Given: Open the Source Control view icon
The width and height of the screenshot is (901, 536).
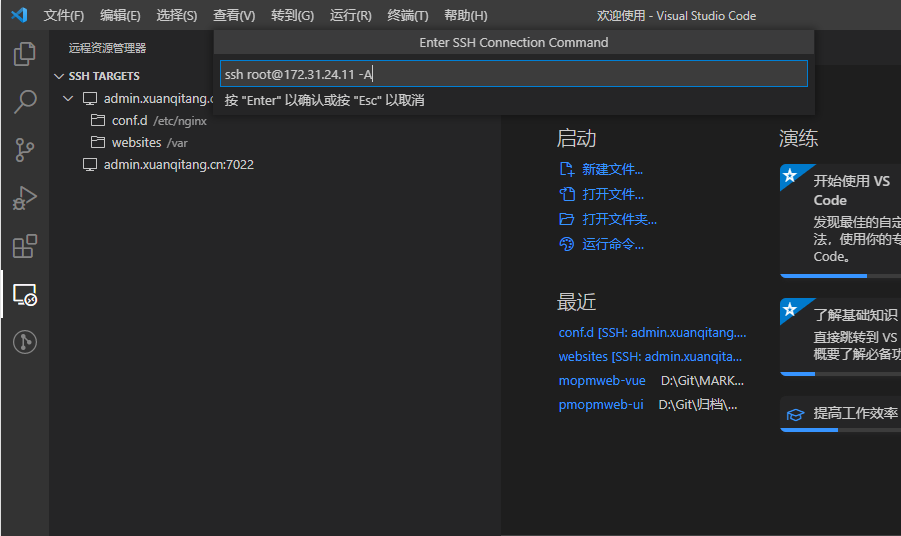Looking at the screenshot, I should (x=25, y=150).
